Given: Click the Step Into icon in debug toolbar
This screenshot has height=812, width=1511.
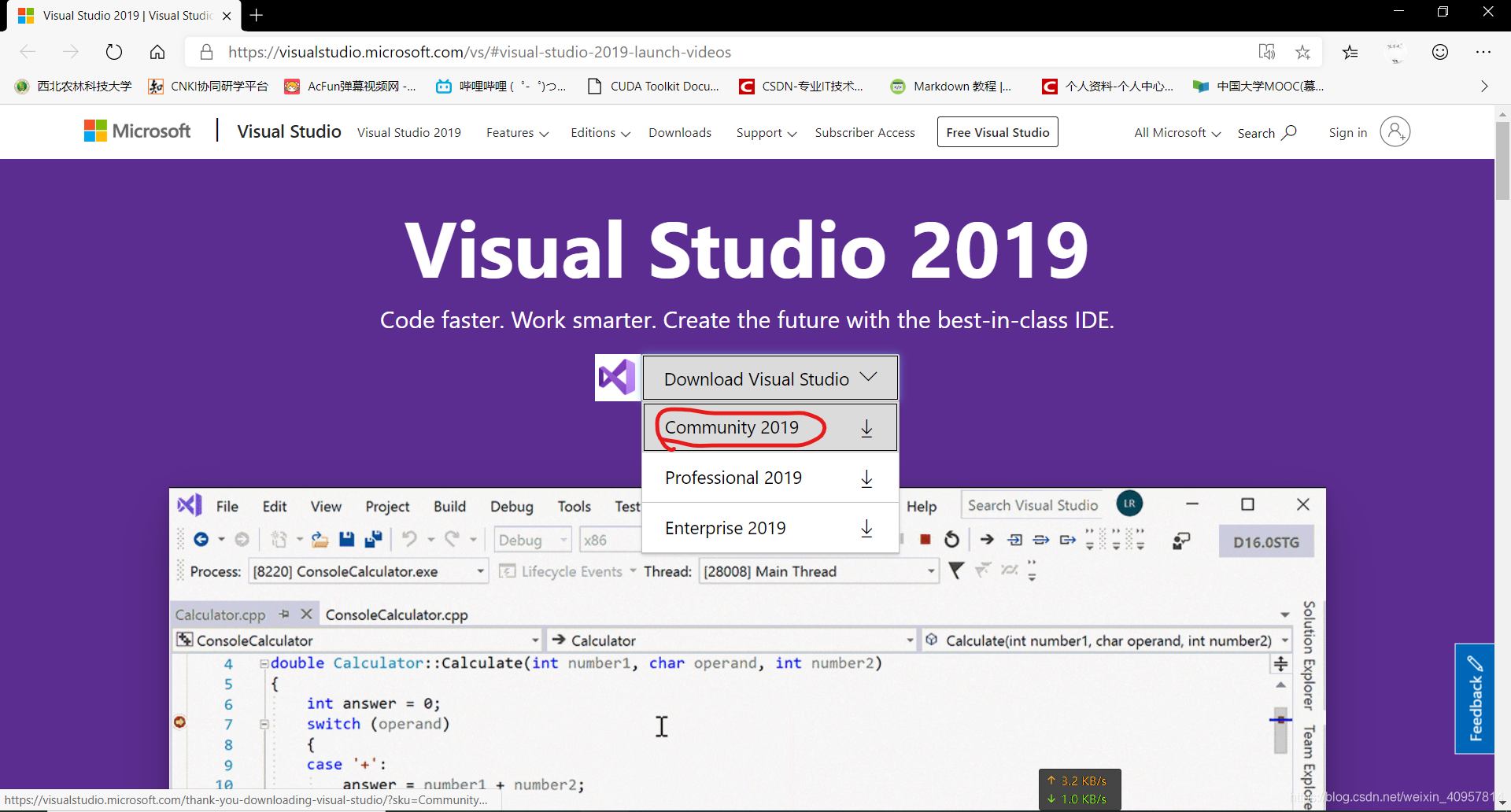Looking at the screenshot, I should point(1015,540).
